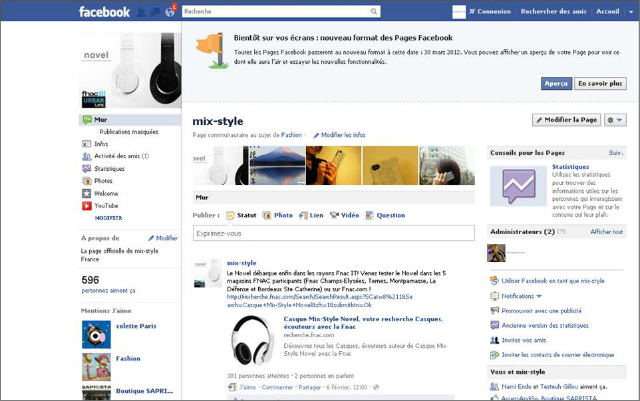Click Suiv. in Conseils pour les Pages
The width and height of the screenshot is (640, 401).
tap(616, 153)
